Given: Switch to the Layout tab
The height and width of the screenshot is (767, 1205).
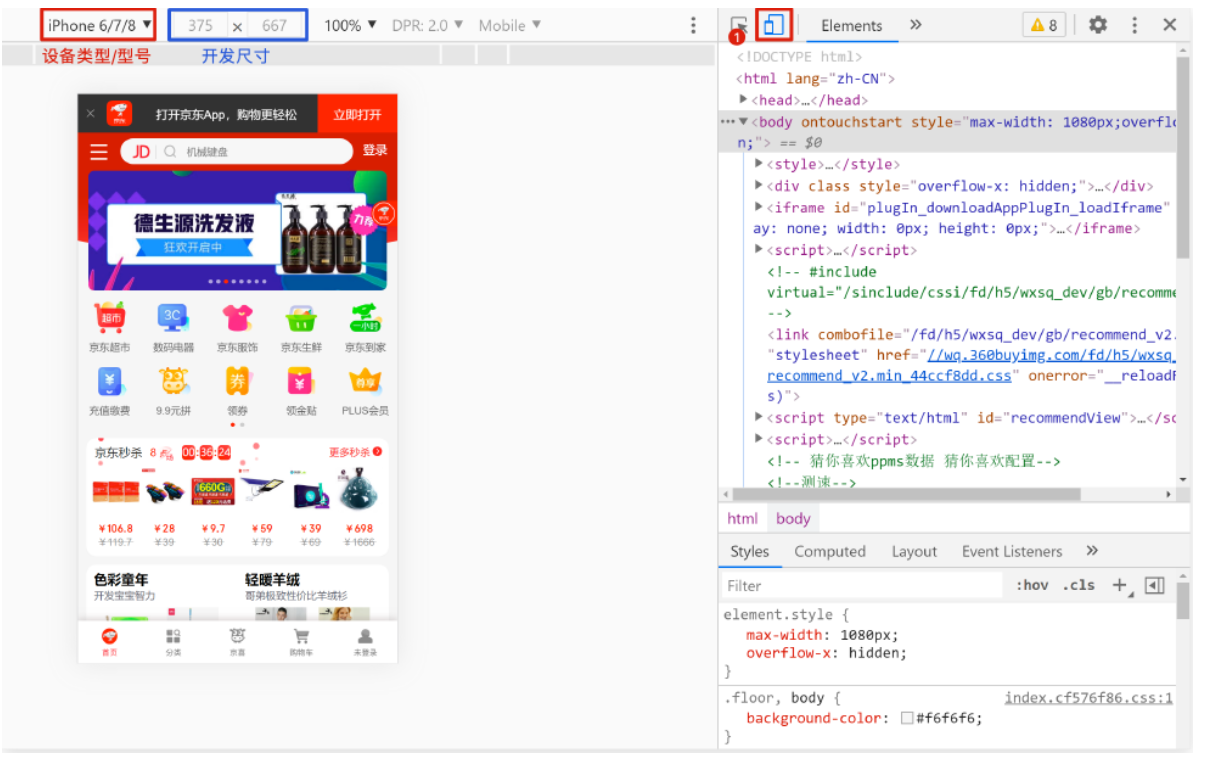Looking at the screenshot, I should [914, 551].
